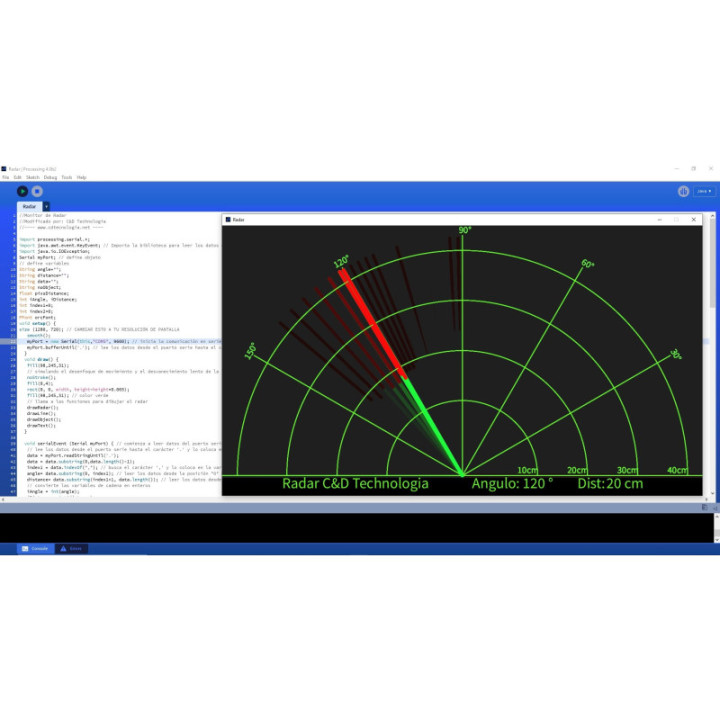Close the Radar output window
Viewport: 720px width, 720px height.
point(693,220)
